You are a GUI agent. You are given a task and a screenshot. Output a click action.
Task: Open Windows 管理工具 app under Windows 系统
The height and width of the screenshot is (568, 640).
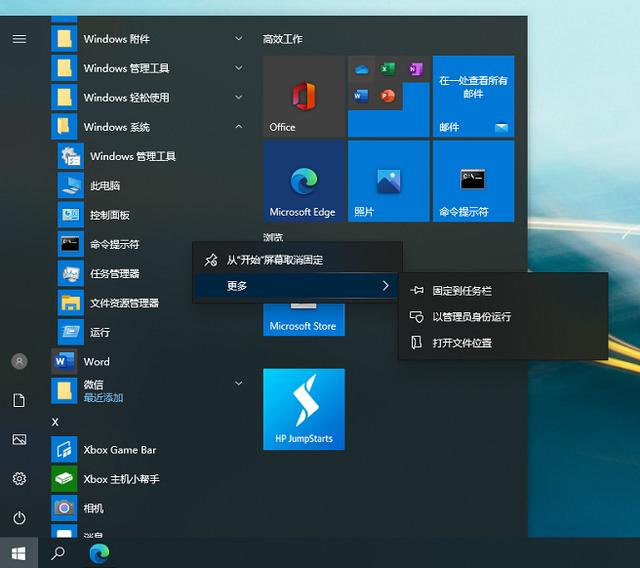point(152,156)
